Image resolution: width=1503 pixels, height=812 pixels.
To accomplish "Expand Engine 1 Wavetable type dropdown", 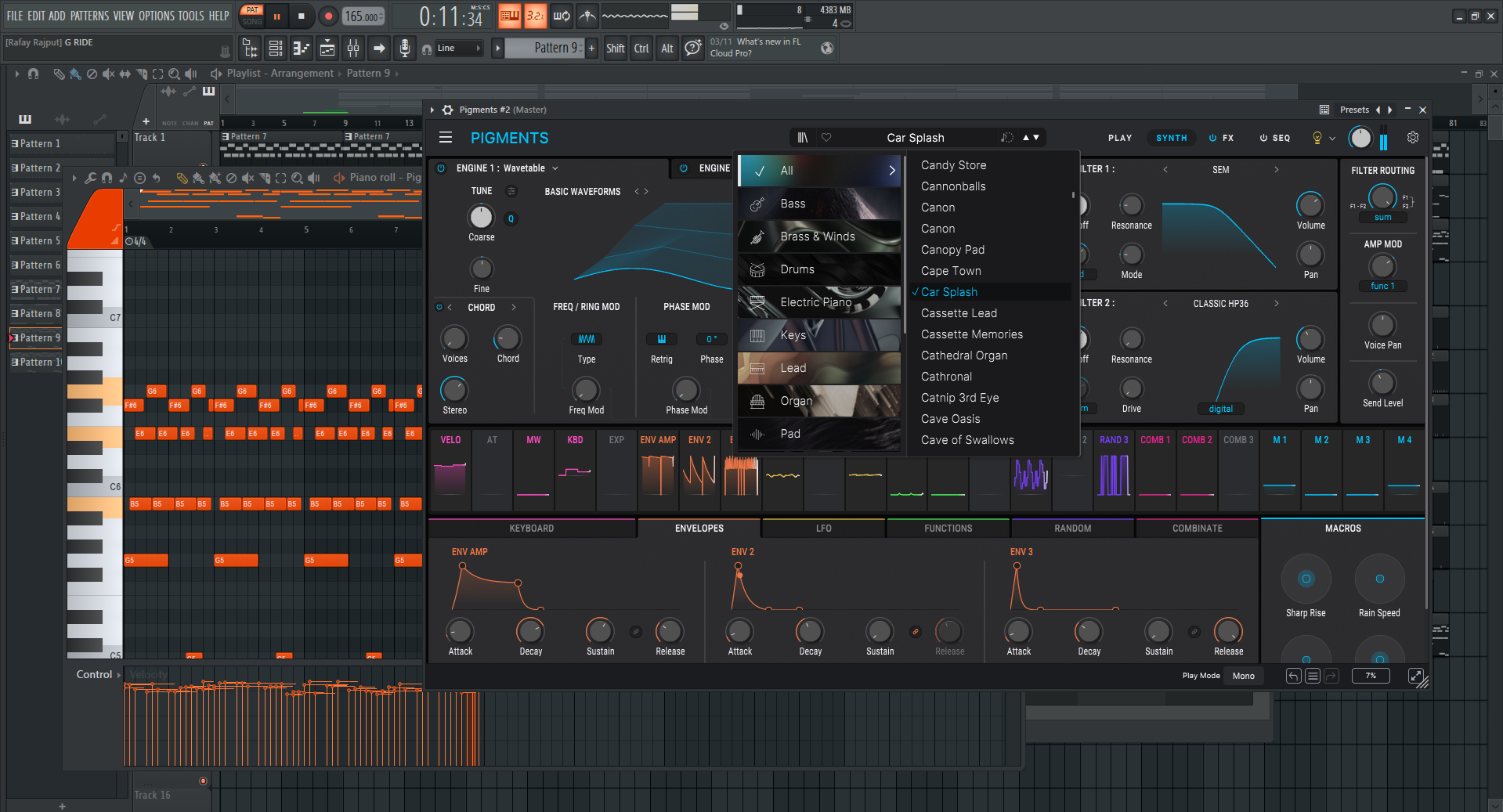I will tap(555, 168).
